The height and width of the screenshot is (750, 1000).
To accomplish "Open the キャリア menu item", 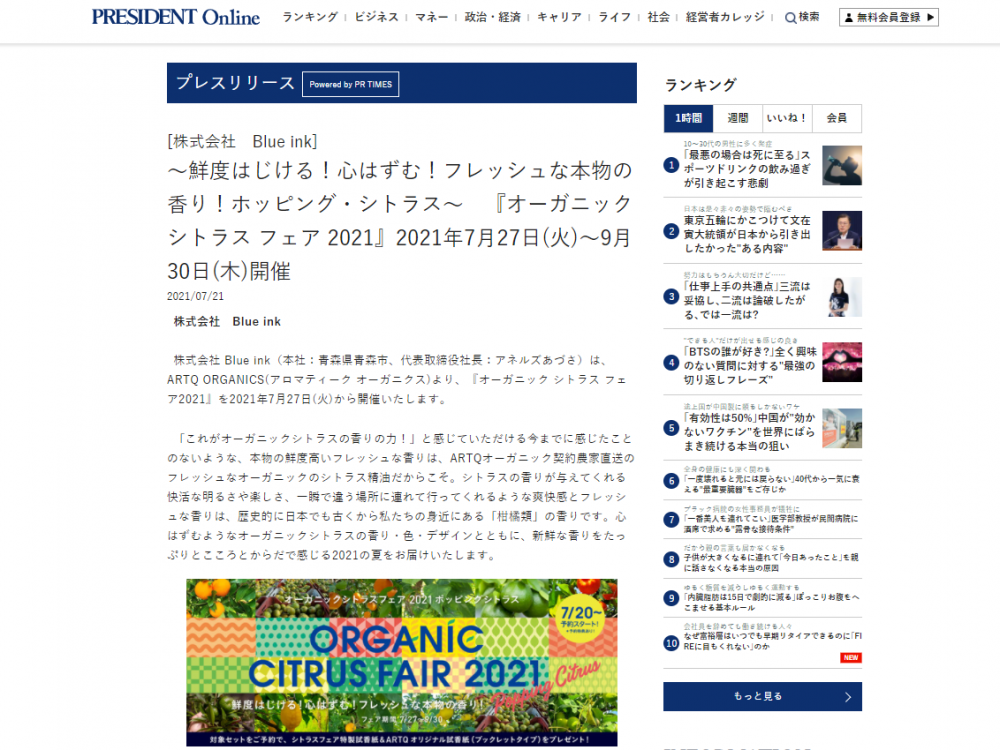I will point(559,17).
